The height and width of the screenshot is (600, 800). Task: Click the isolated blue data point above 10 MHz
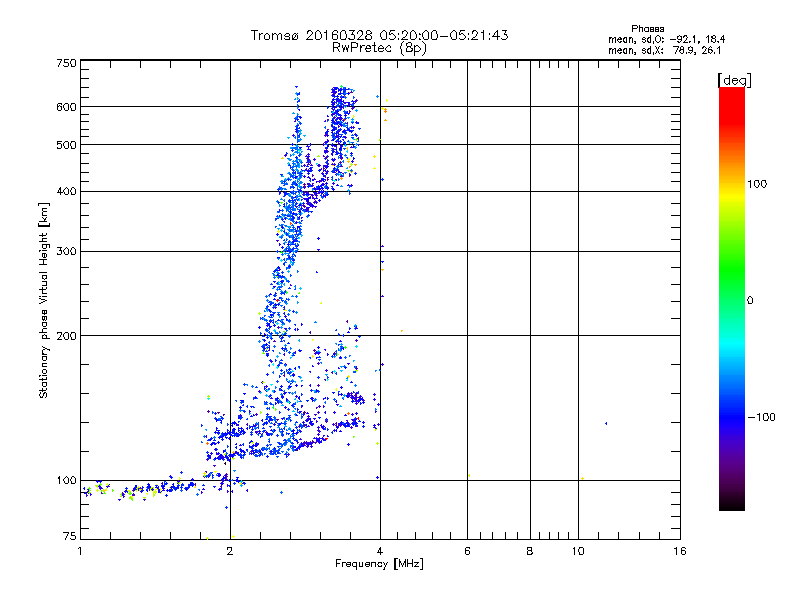pos(606,423)
